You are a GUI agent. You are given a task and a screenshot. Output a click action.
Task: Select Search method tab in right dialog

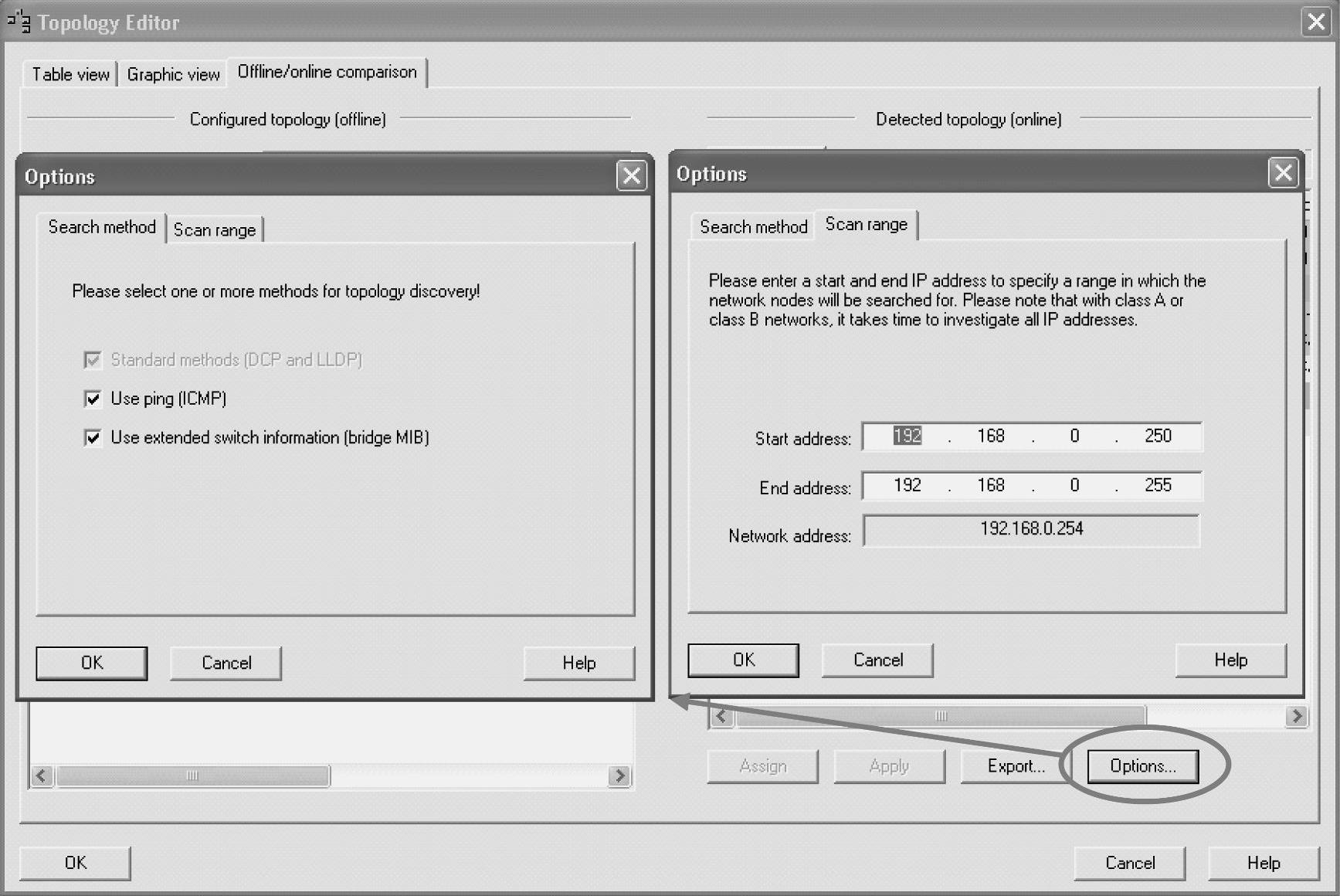(753, 226)
